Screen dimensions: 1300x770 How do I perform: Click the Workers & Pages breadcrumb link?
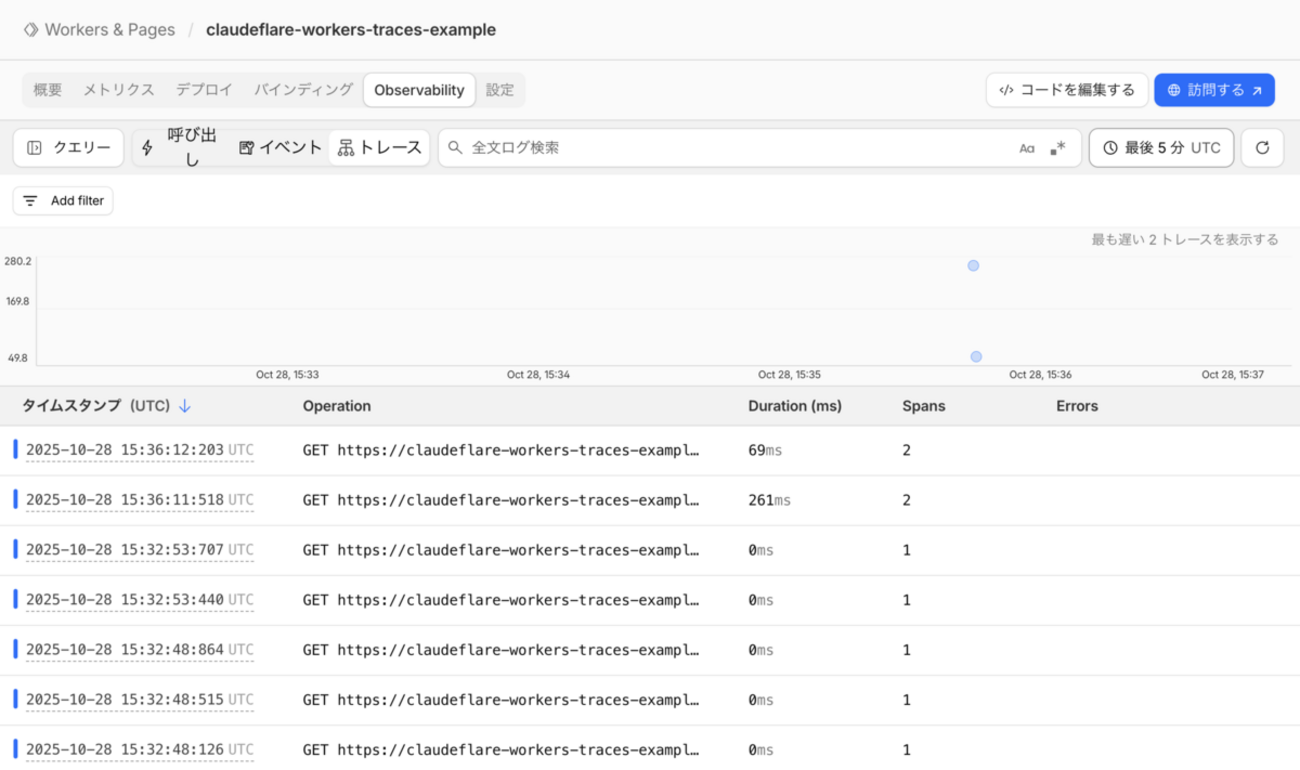[110, 30]
